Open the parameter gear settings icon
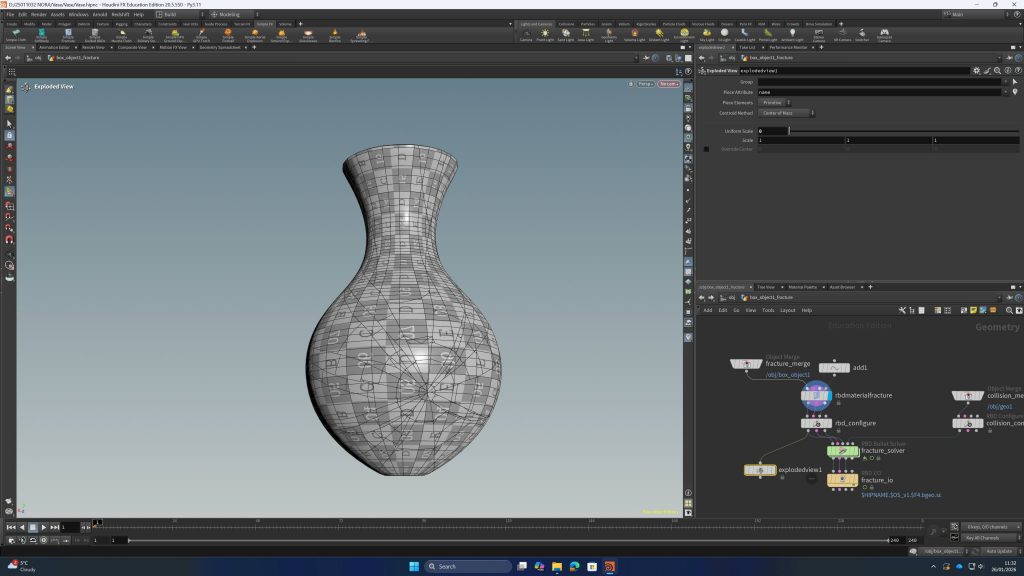 pos(977,71)
